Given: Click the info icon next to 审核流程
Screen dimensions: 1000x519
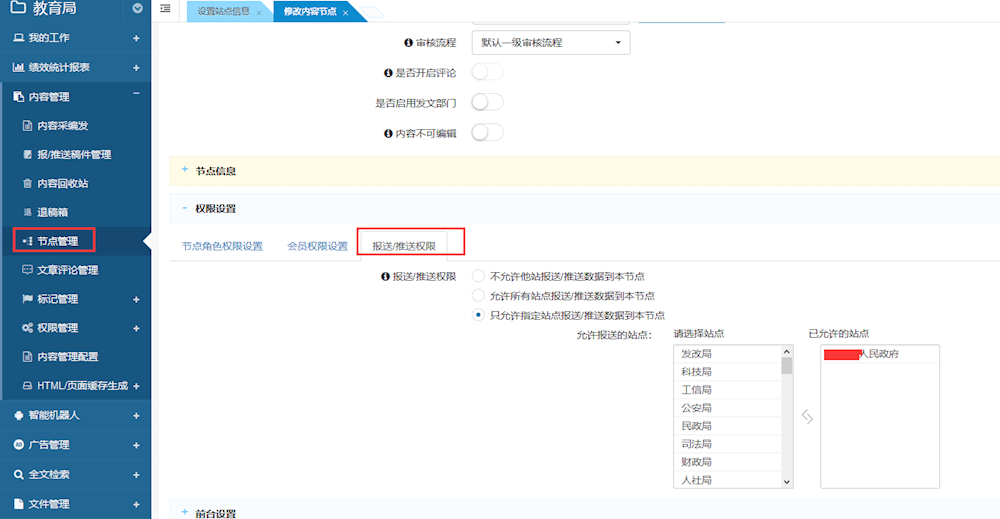Looking at the screenshot, I should 408,43.
